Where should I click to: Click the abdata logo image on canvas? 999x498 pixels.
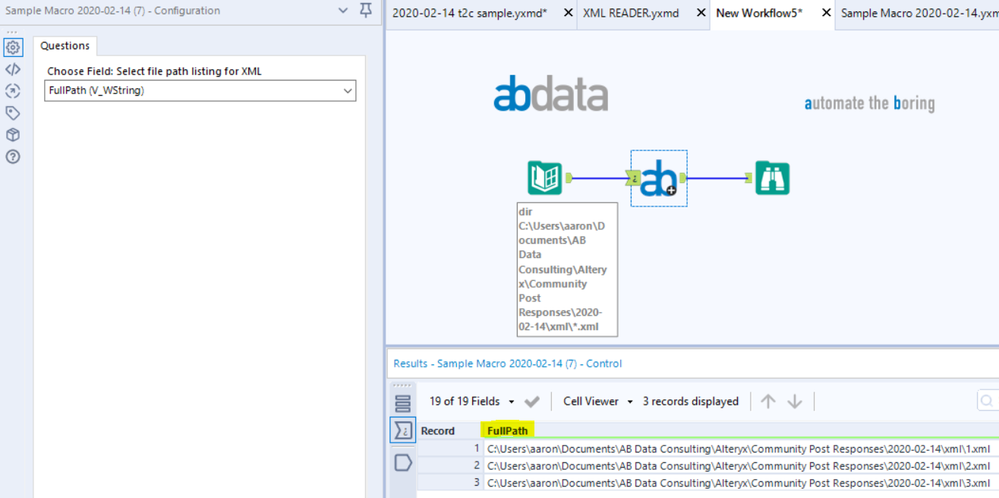tap(550, 94)
